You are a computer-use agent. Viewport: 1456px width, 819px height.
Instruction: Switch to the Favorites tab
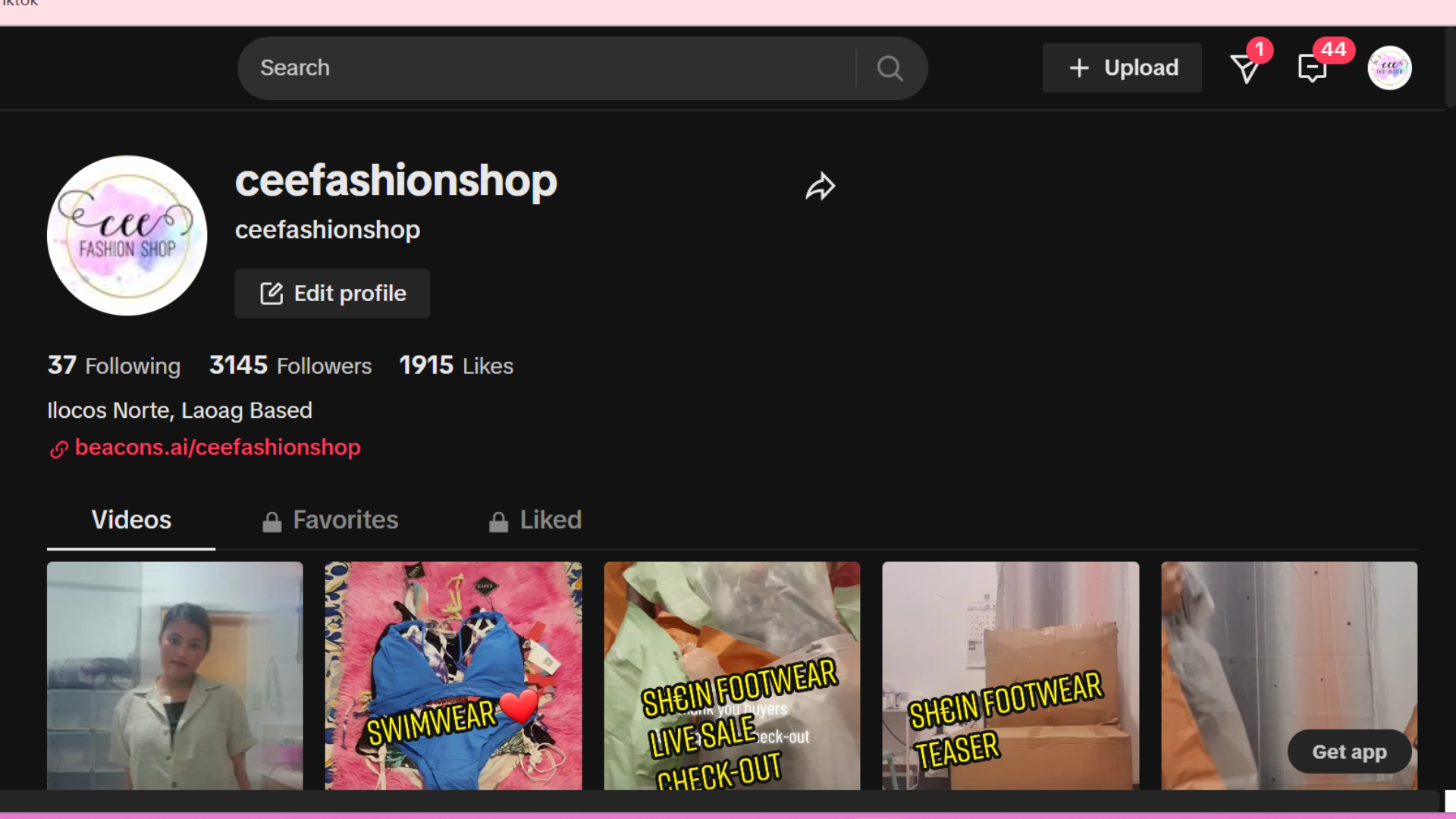[x=345, y=520]
